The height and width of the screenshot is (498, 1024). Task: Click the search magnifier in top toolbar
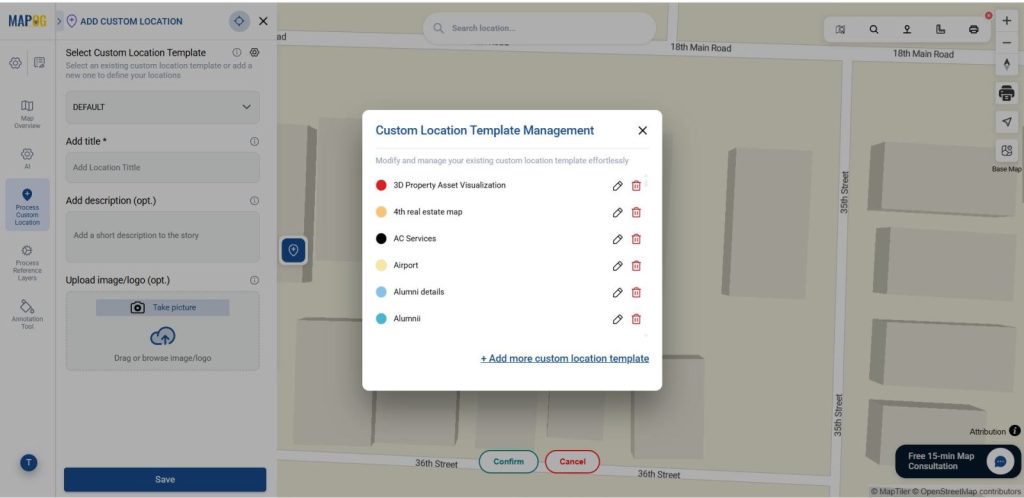874,29
